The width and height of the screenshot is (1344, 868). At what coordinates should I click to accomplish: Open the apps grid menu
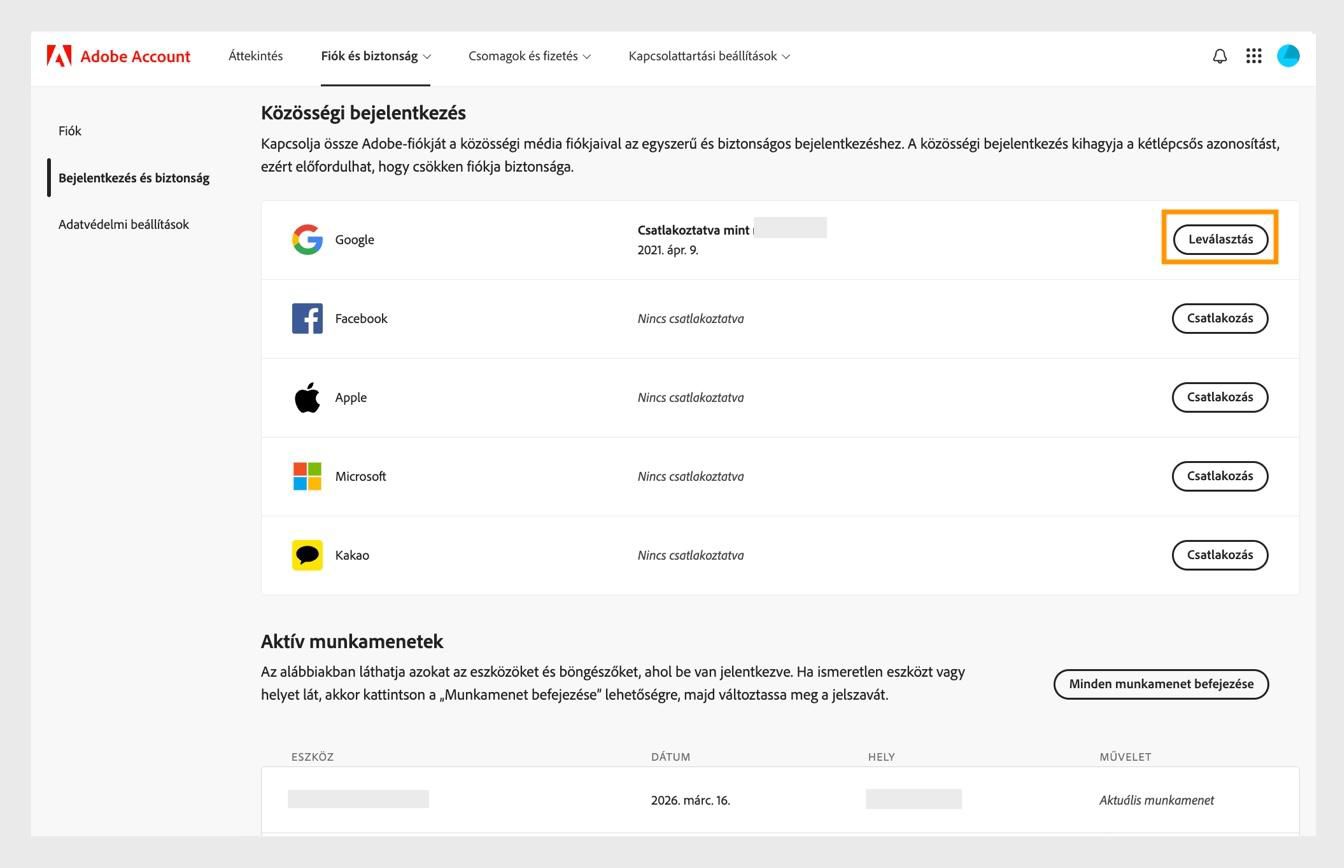pyautogui.click(x=1253, y=56)
